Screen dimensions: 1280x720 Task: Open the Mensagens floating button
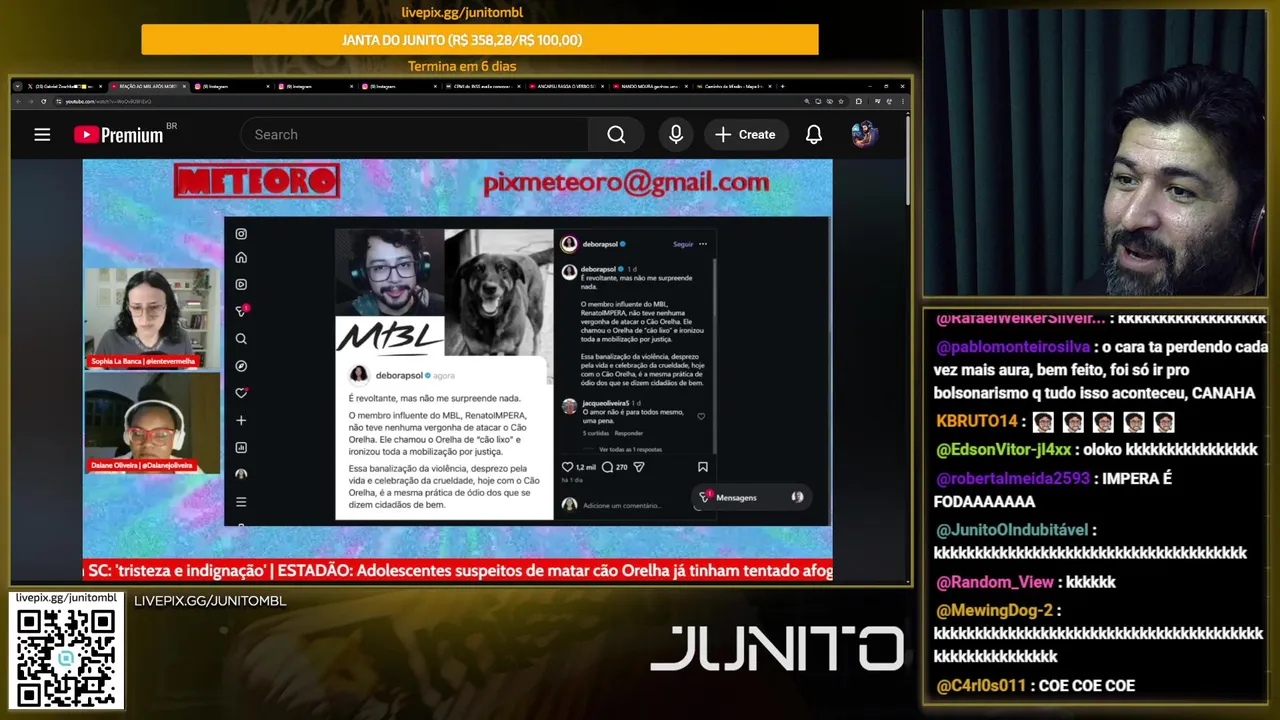pos(752,497)
